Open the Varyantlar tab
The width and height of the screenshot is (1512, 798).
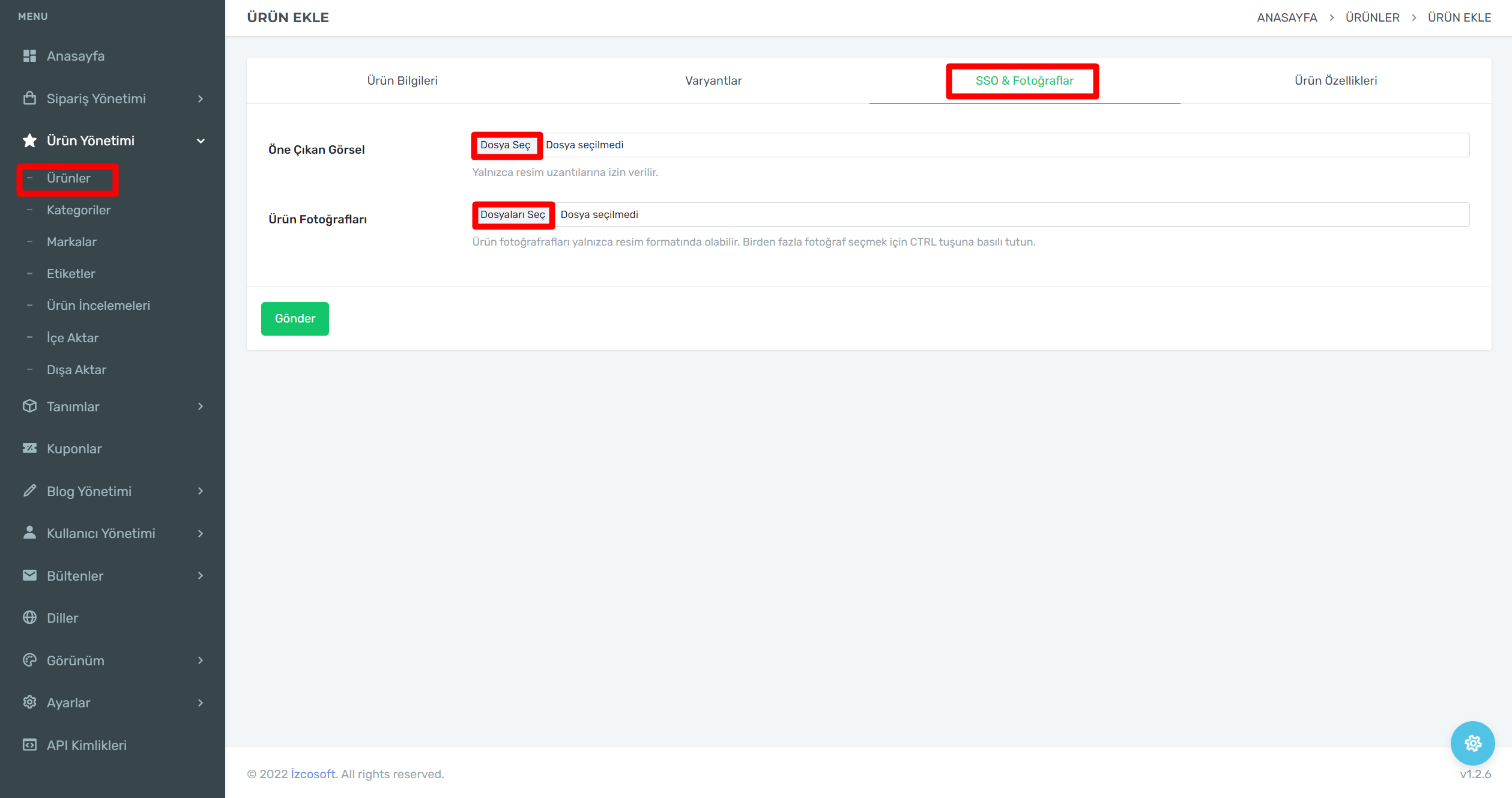pos(713,80)
